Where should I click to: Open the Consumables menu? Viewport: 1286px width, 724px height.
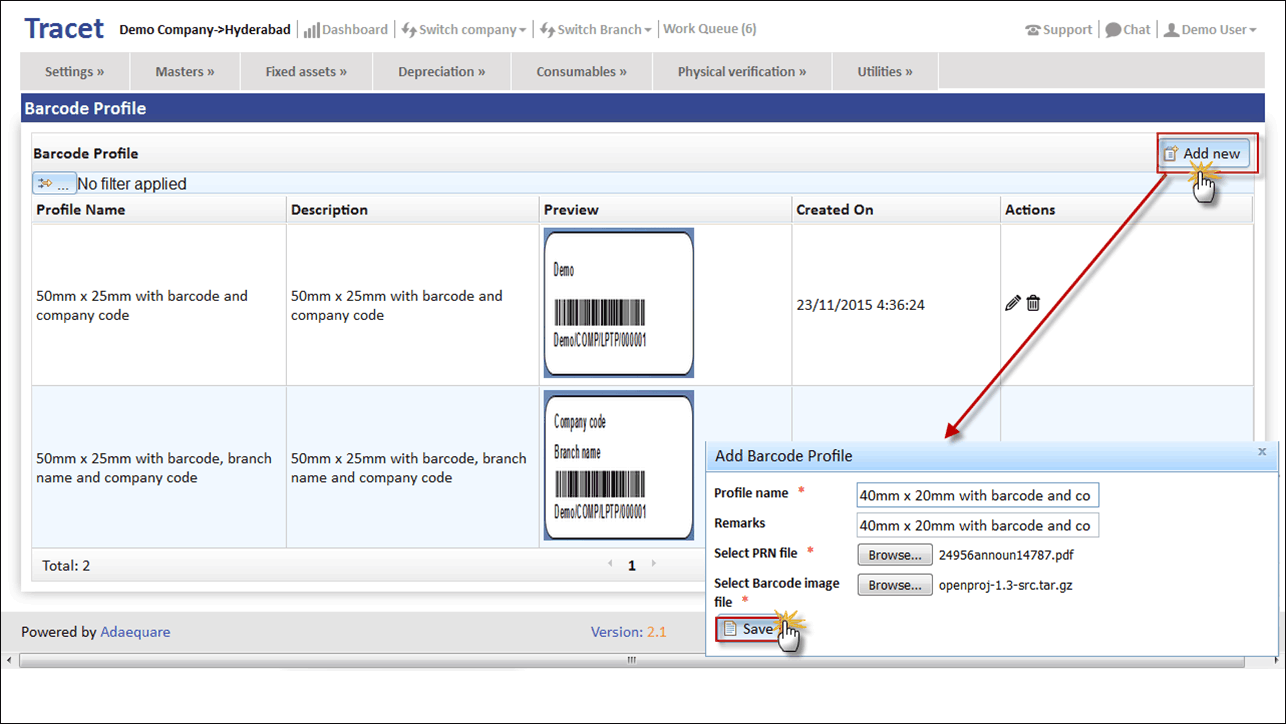tap(581, 71)
